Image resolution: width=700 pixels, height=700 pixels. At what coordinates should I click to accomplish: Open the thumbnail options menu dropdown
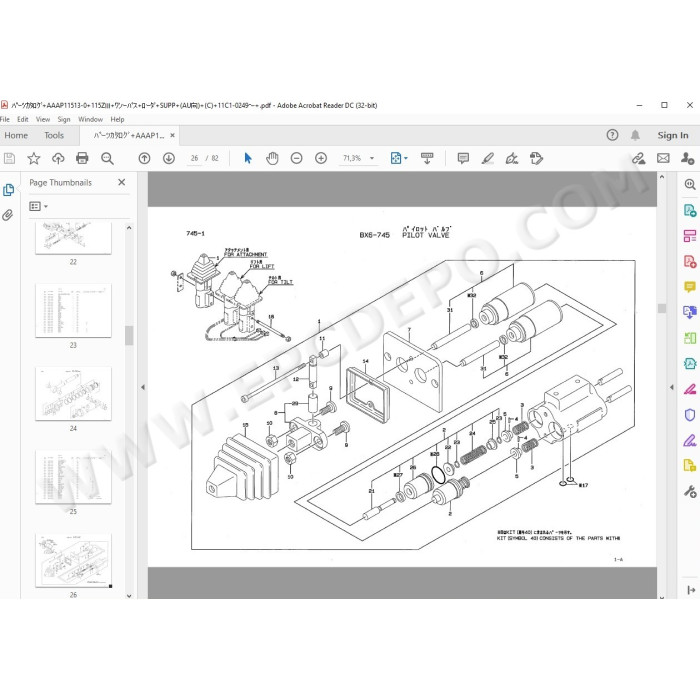[38, 206]
